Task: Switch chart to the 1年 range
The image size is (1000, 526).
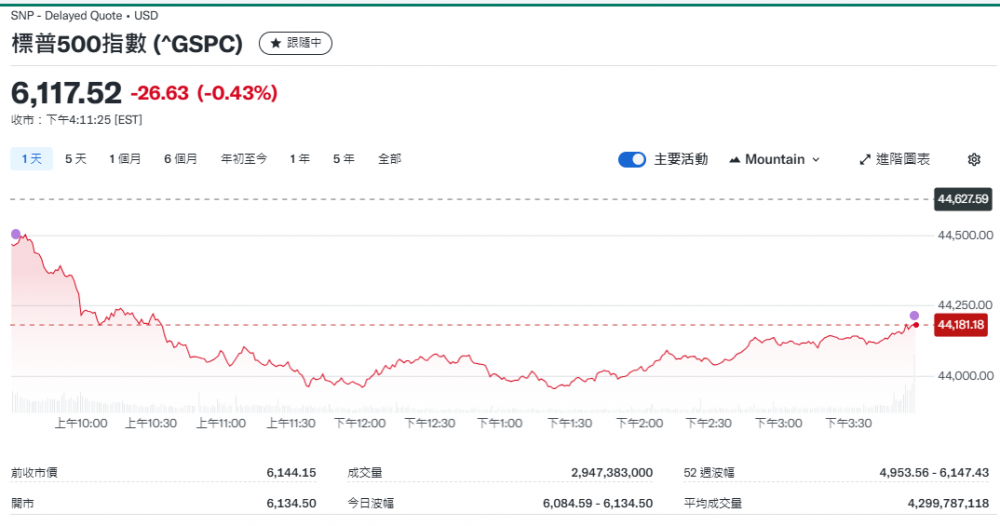Action: coord(300,159)
